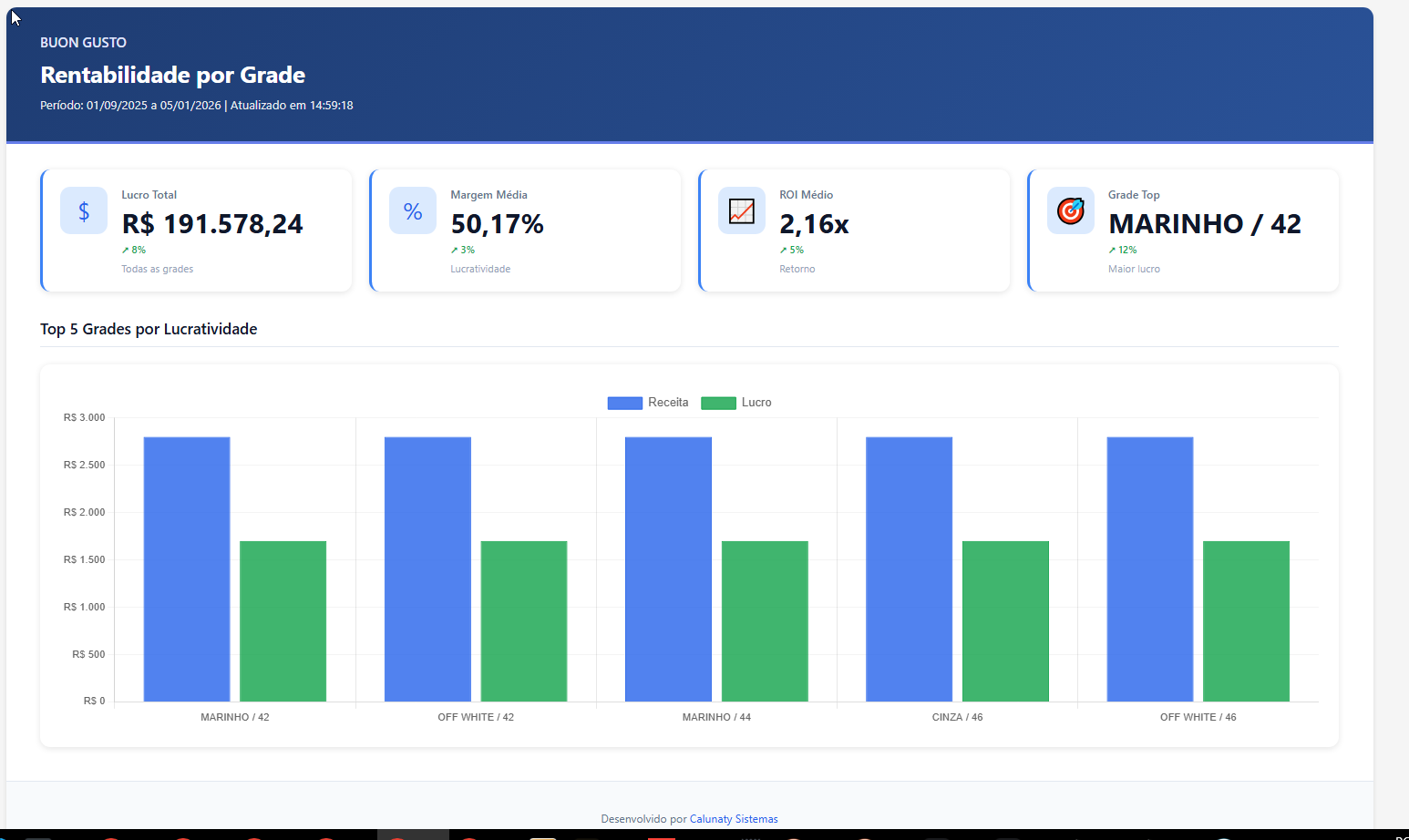Click the line chart icon in ROI Médio card
Image resolution: width=1409 pixels, height=840 pixels.
742,211
